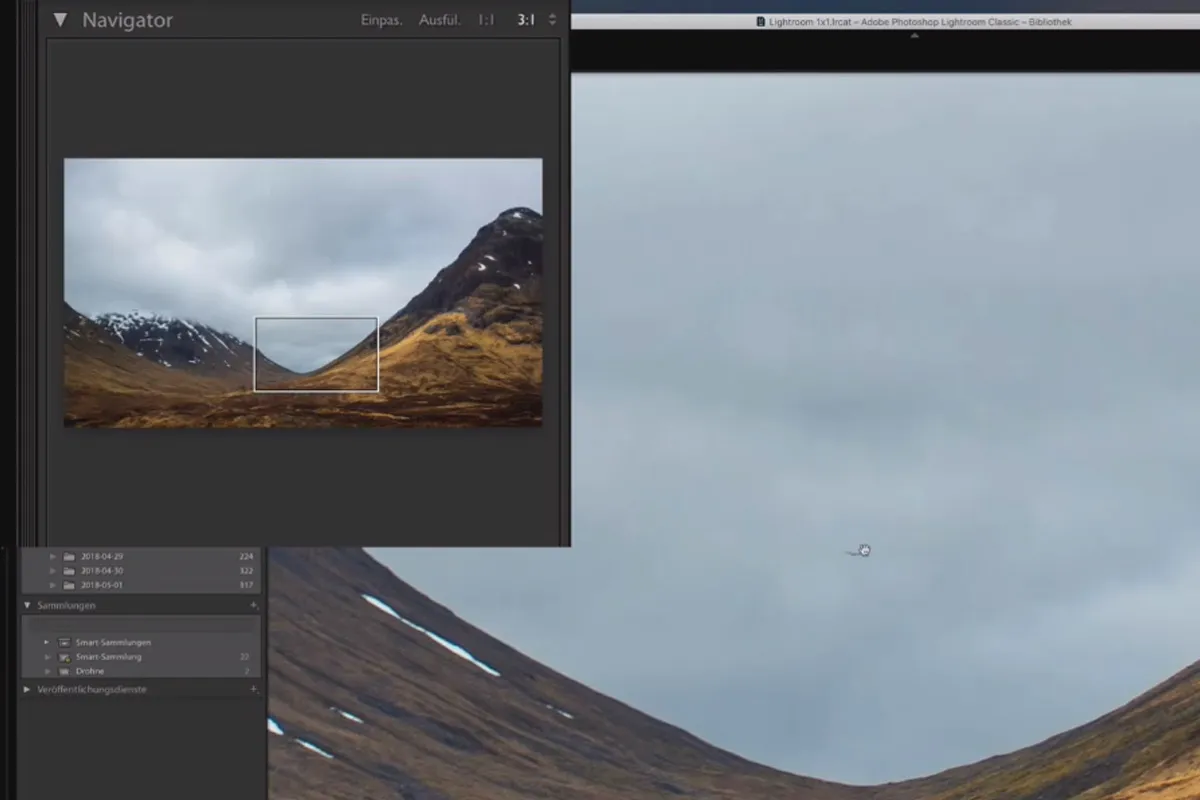Click the 2018-04-29 folder icon
The height and width of the screenshot is (800, 1200).
pos(69,556)
